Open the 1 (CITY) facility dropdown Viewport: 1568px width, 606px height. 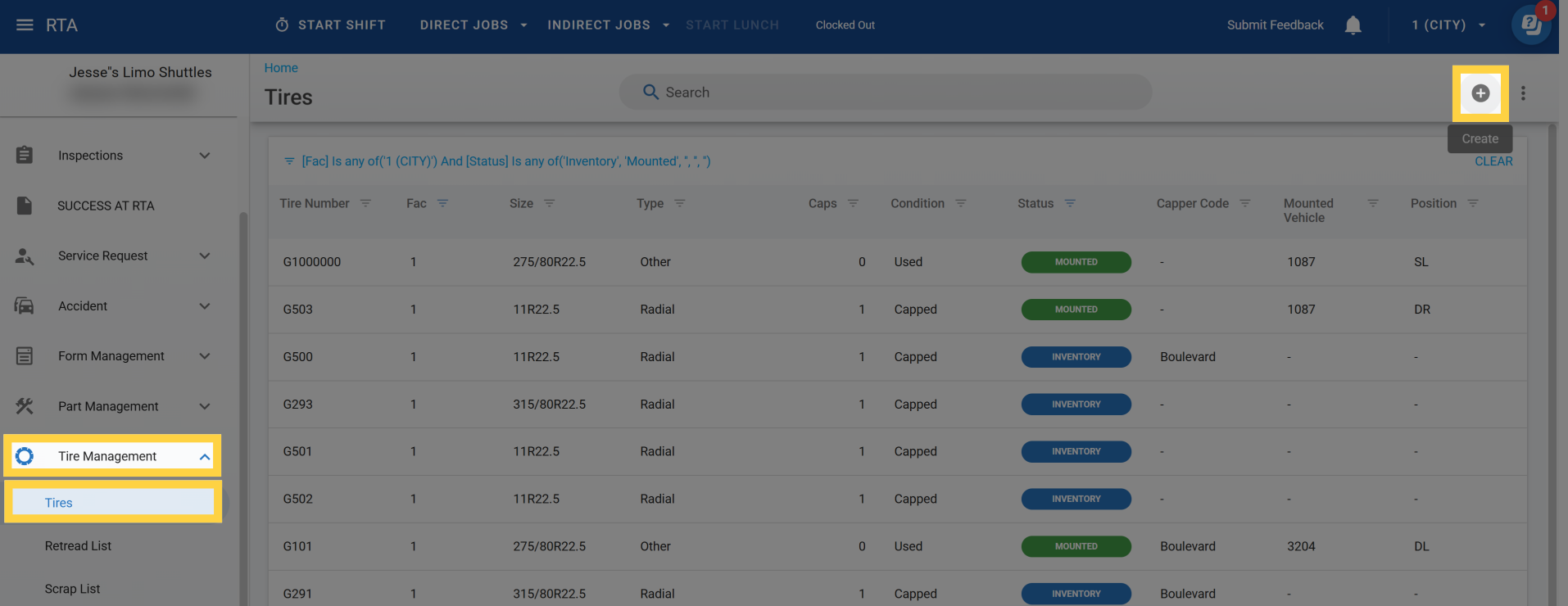tap(1448, 25)
